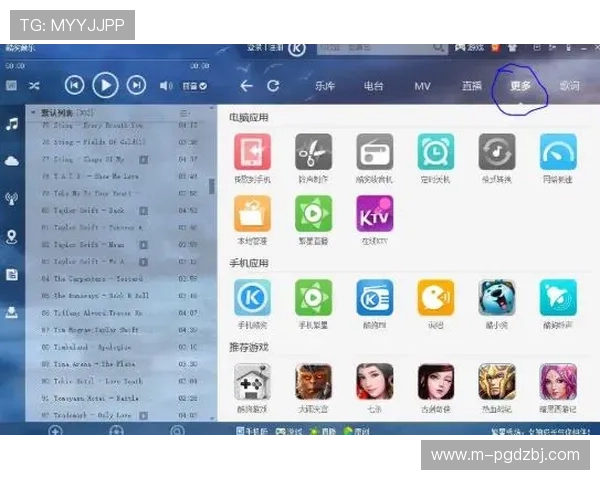Open the online KTV app
This screenshot has width=600, height=480.
375,214
